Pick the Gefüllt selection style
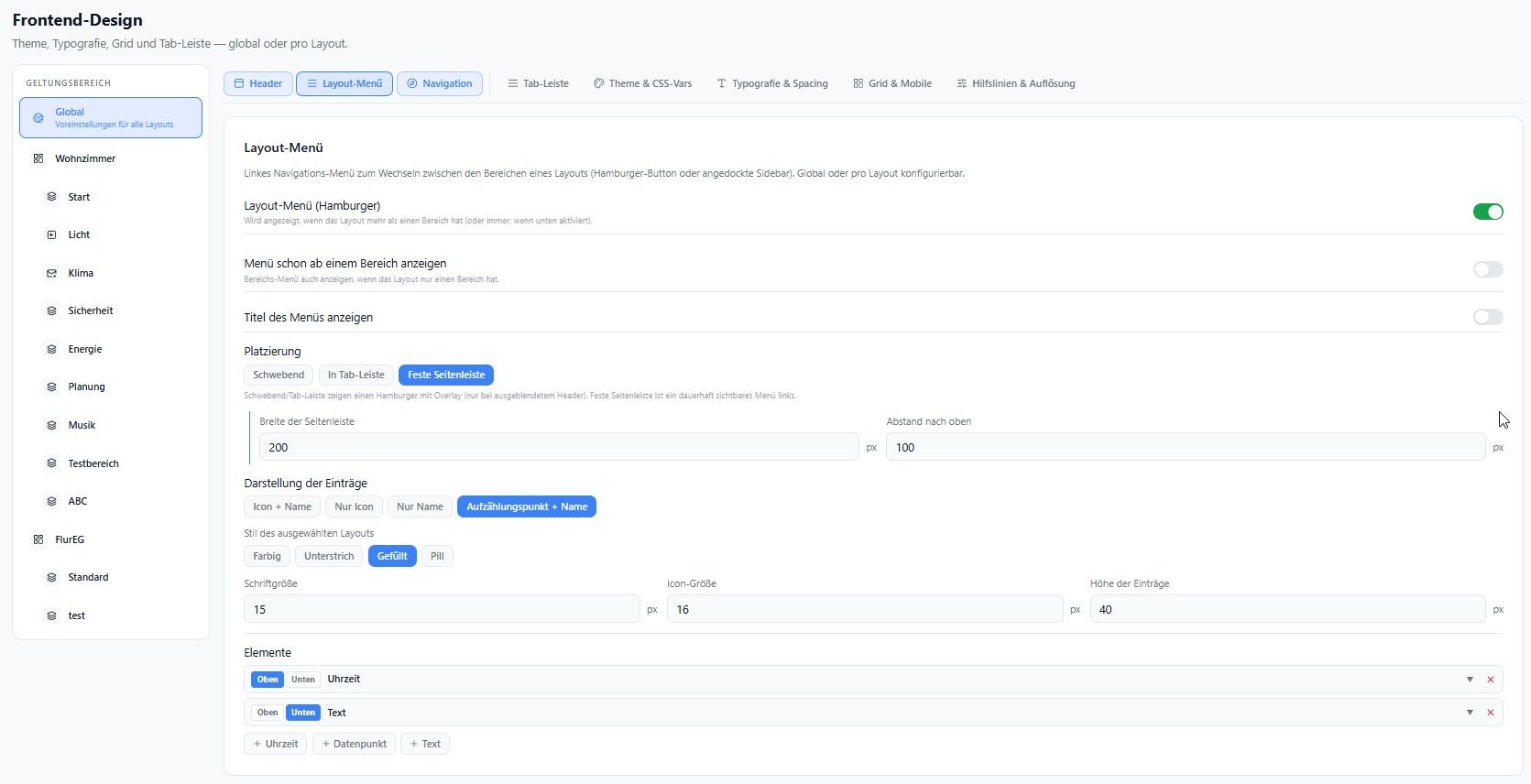Image resolution: width=1531 pixels, height=784 pixels. pyautogui.click(x=392, y=556)
